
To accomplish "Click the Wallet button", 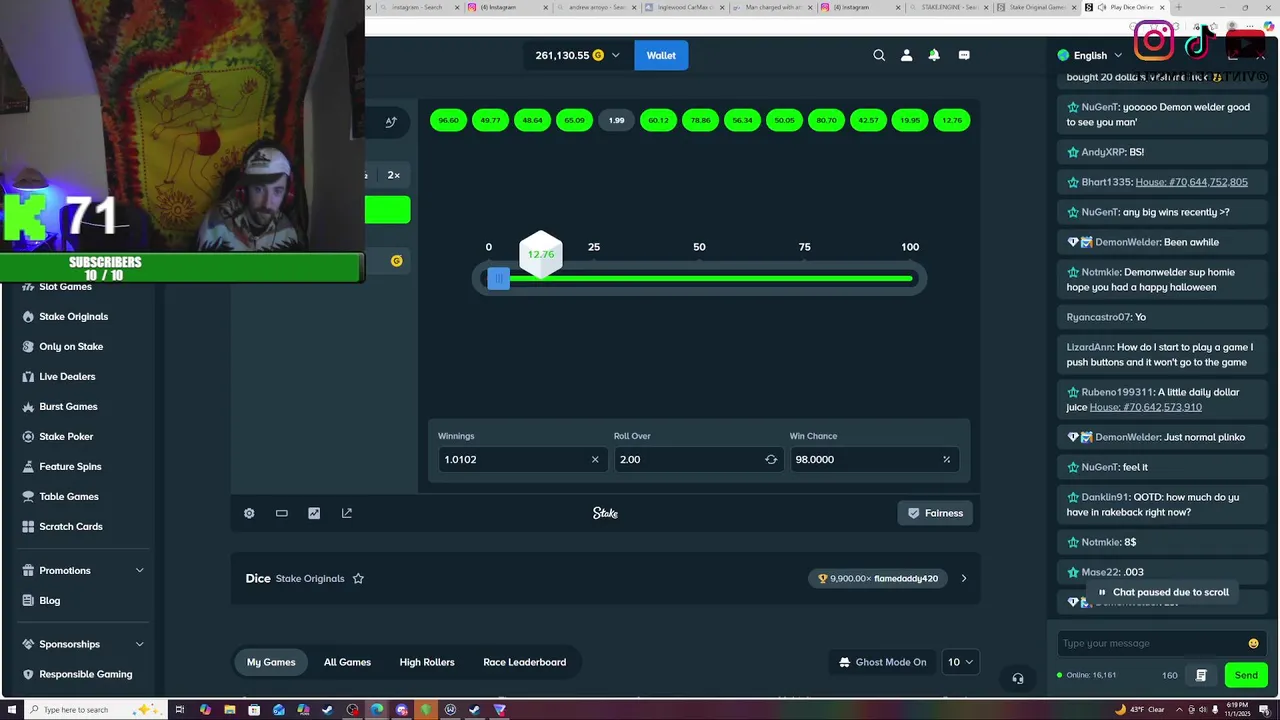I will coord(661,55).
